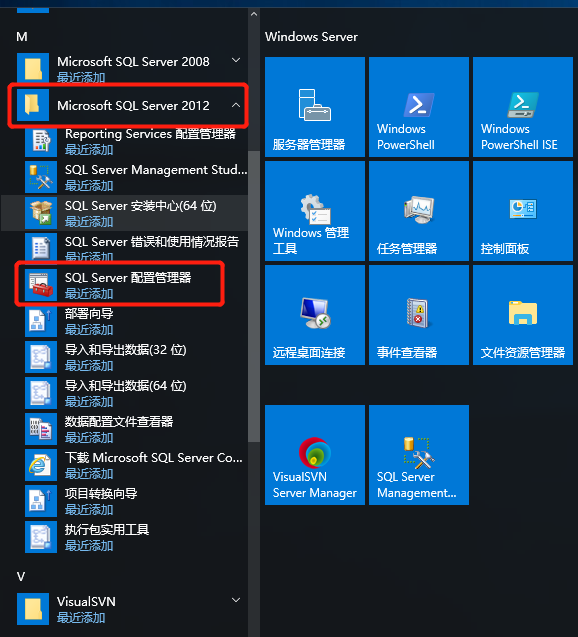Open the File Explorer (文件资源管理器) tile
The image size is (578, 637).
tap(523, 315)
